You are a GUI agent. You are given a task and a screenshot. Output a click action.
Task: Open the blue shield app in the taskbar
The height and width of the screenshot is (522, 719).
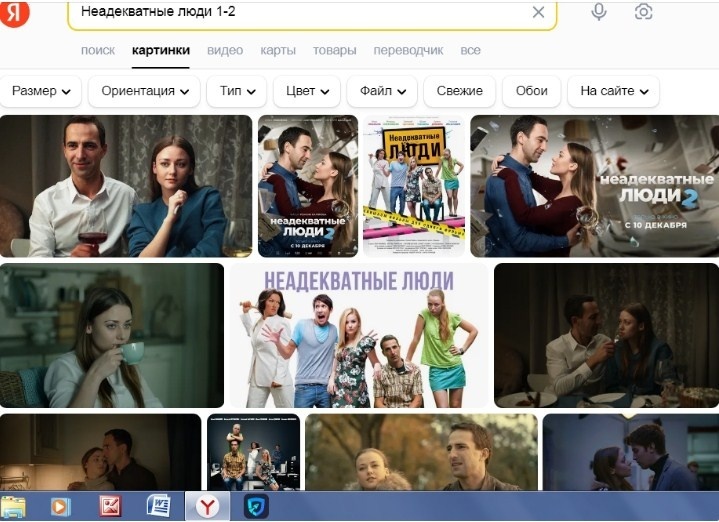[256, 506]
